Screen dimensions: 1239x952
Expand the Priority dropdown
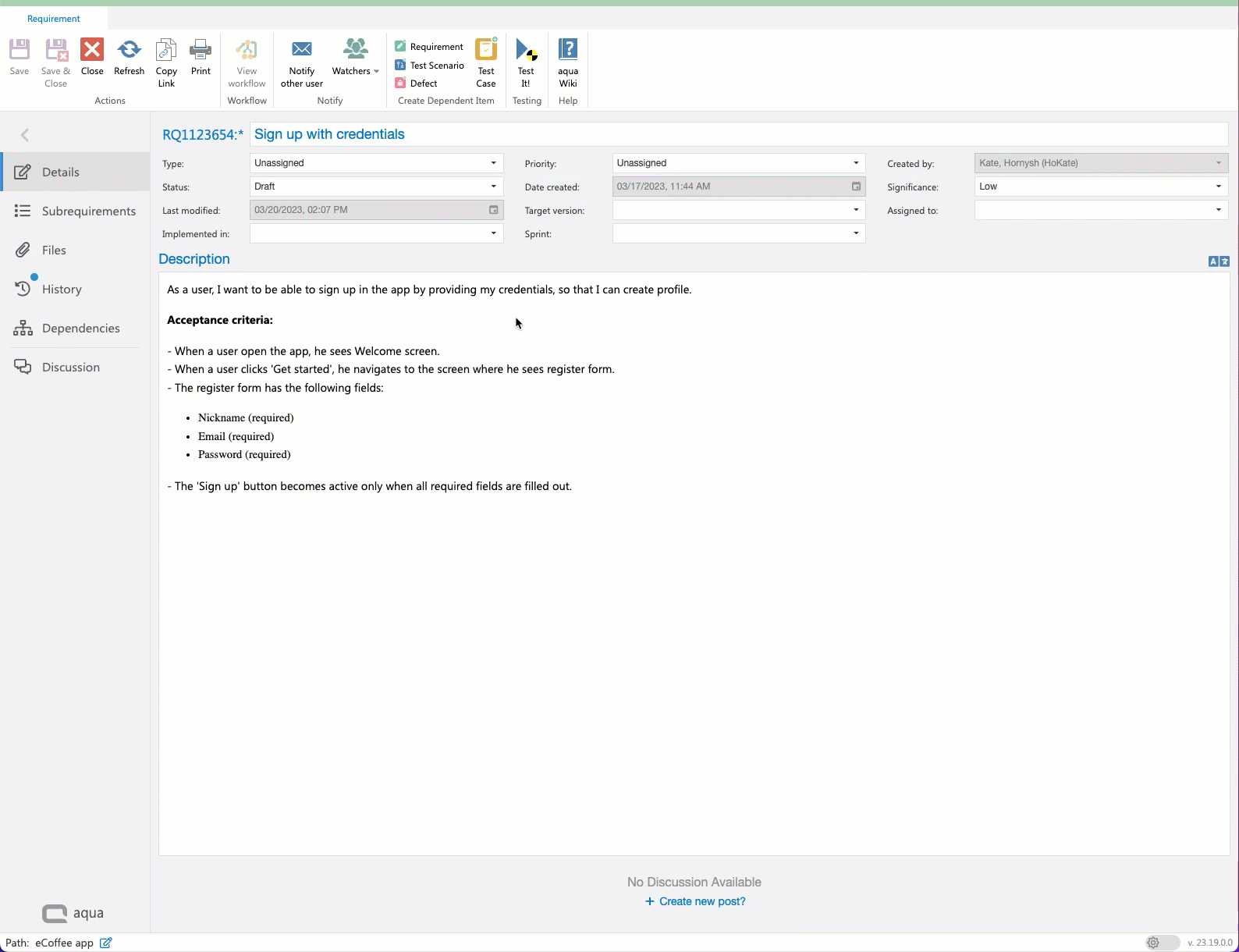pos(856,163)
